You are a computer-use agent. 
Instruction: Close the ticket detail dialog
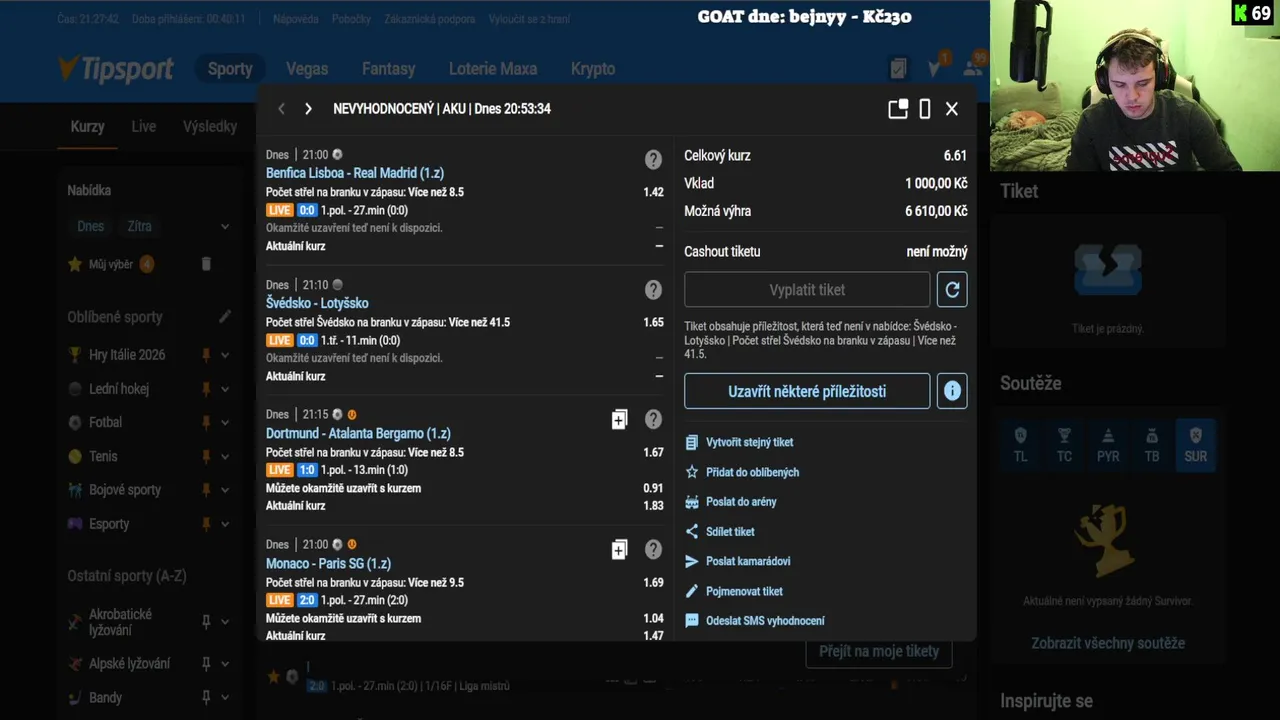click(952, 109)
